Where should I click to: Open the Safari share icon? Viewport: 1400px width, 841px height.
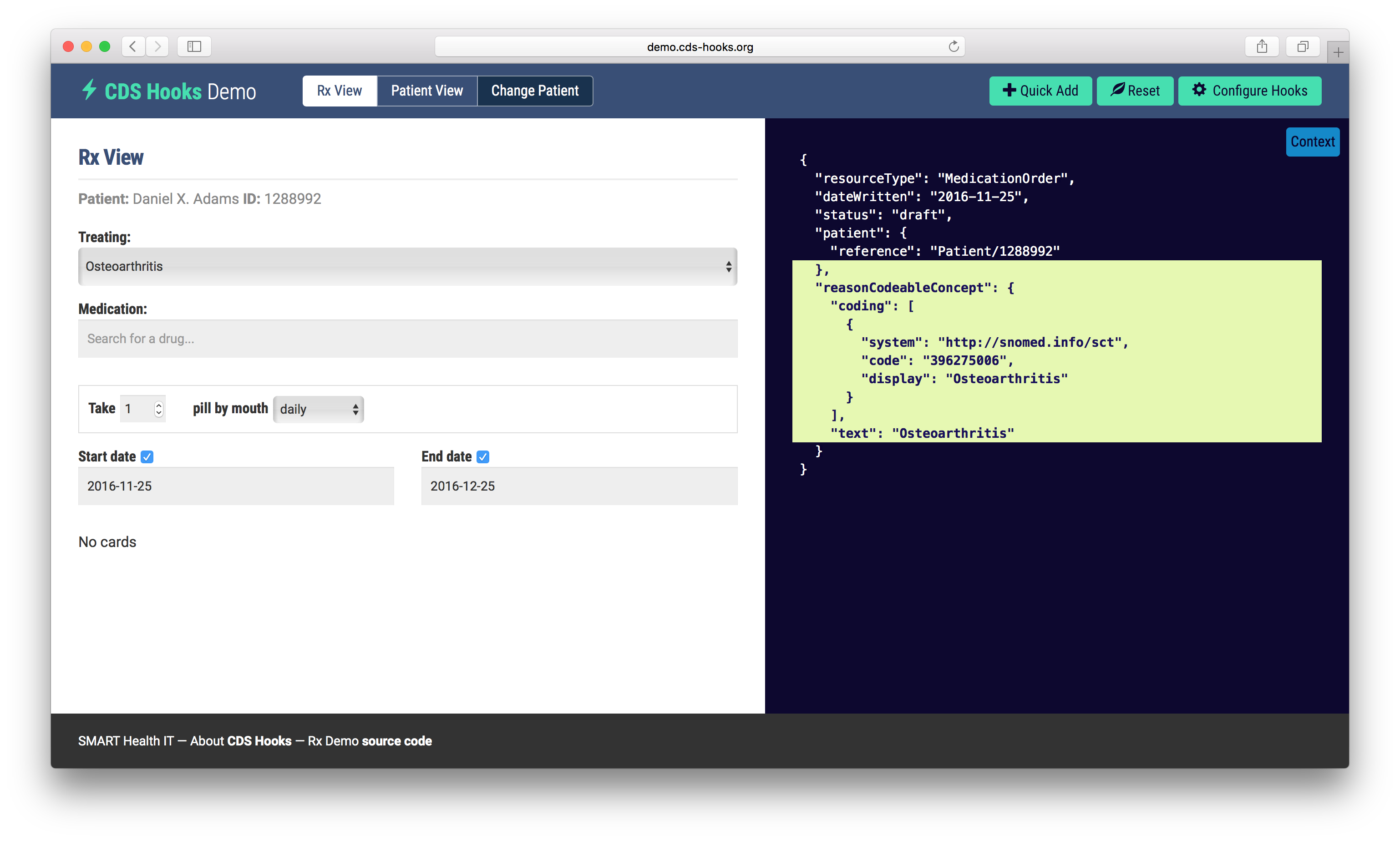pyautogui.click(x=1262, y=46)
